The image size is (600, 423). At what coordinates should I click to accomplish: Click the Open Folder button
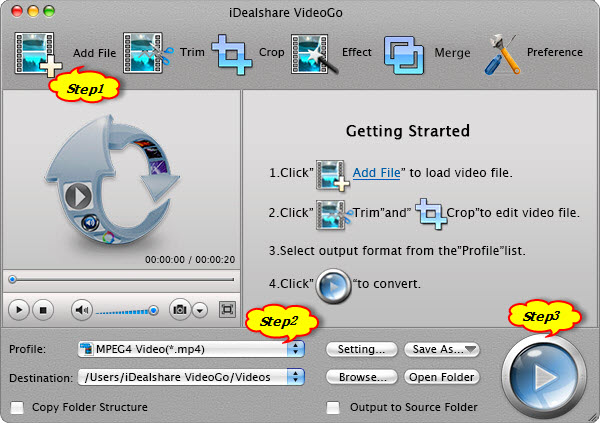click(x=442, y=377)
